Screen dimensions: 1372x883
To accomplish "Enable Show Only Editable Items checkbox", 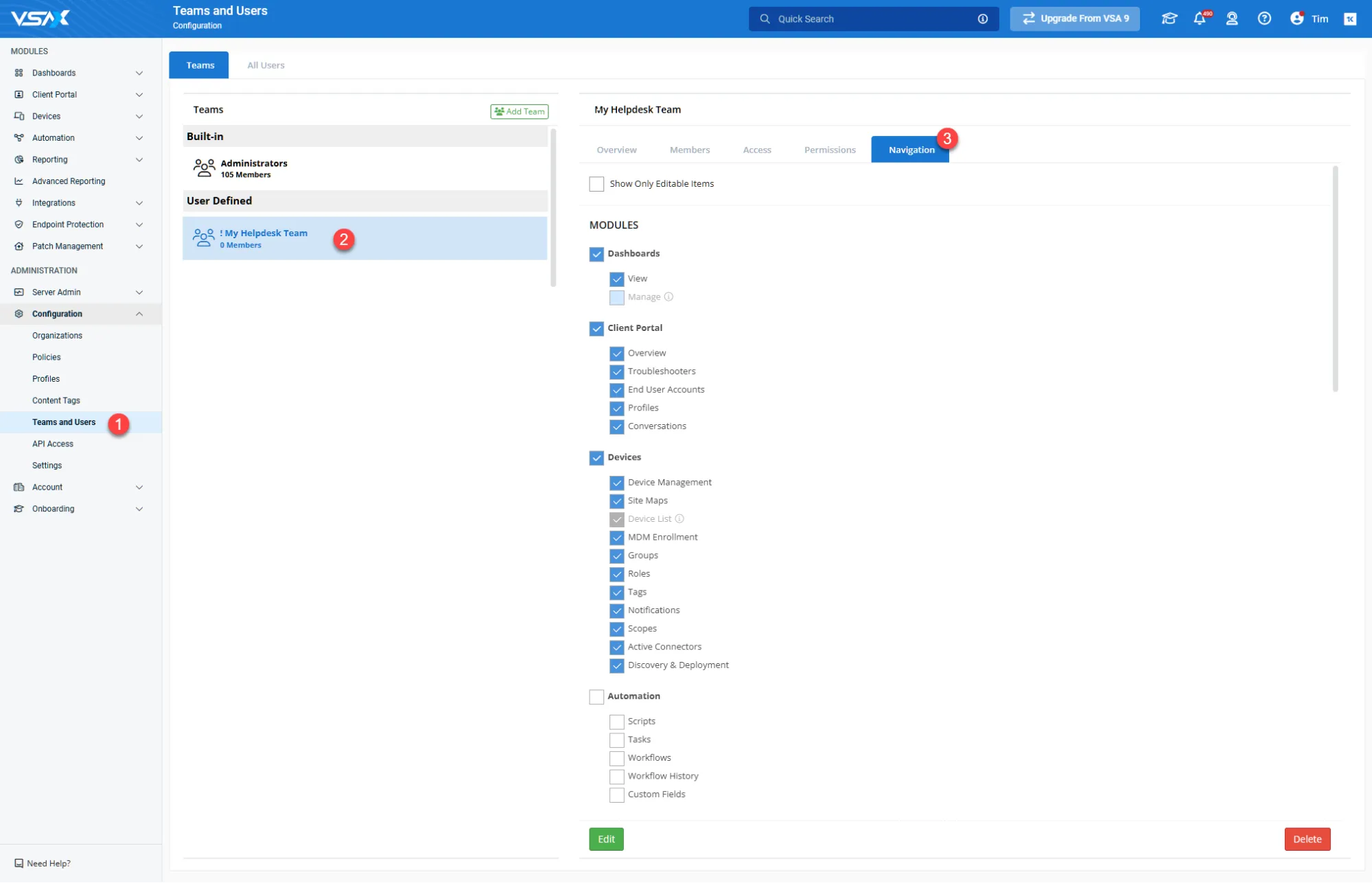I will (596, 184).
